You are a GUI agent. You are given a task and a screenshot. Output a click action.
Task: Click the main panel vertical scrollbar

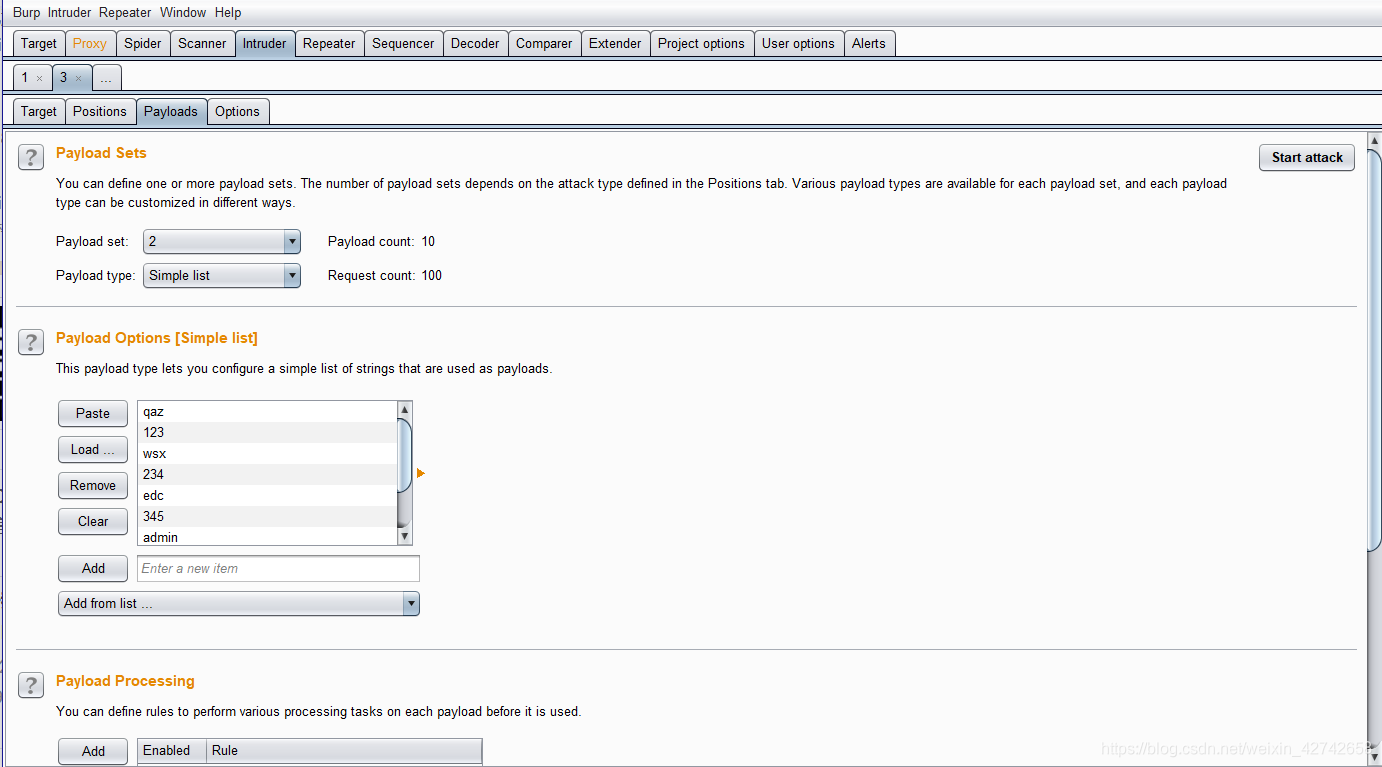pyautogui.click(x=1374, y=349)
